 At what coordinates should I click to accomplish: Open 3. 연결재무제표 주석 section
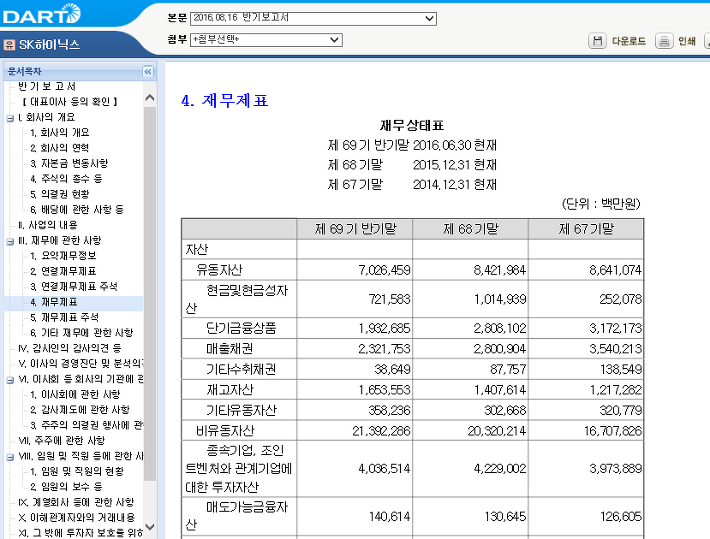tap(74, 286)
